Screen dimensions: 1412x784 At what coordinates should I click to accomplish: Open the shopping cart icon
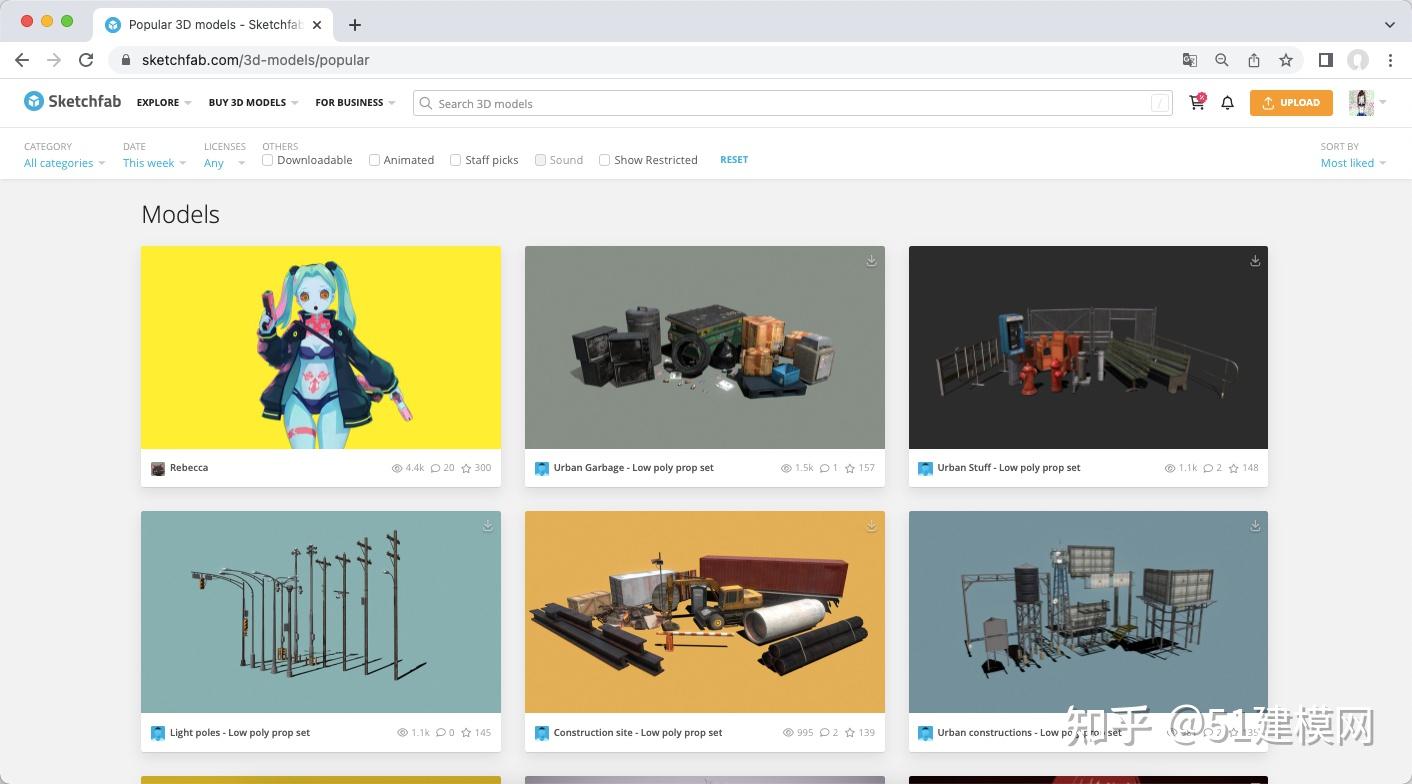pyautogui.click(x=1197, y=102)
